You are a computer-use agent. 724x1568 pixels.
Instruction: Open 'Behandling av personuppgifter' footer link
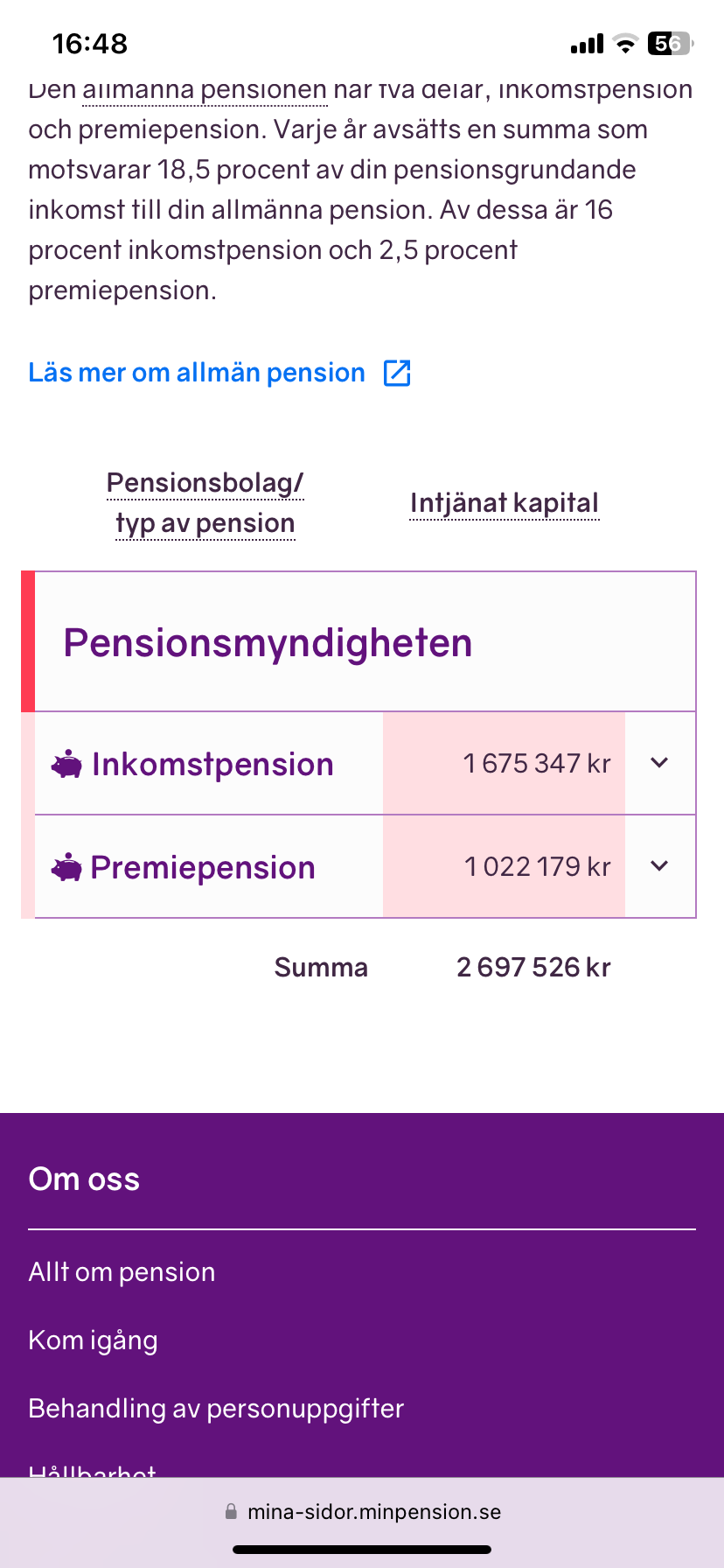(216, 1409)
